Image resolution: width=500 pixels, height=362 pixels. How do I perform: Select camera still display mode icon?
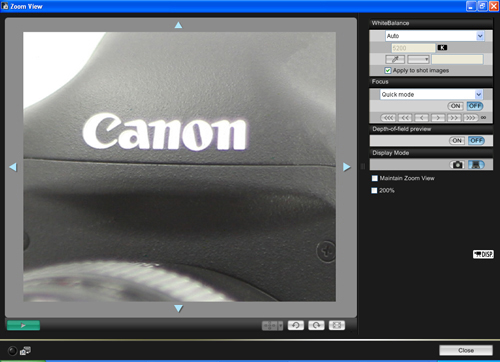pyautogui.click(x=458, y=165)
